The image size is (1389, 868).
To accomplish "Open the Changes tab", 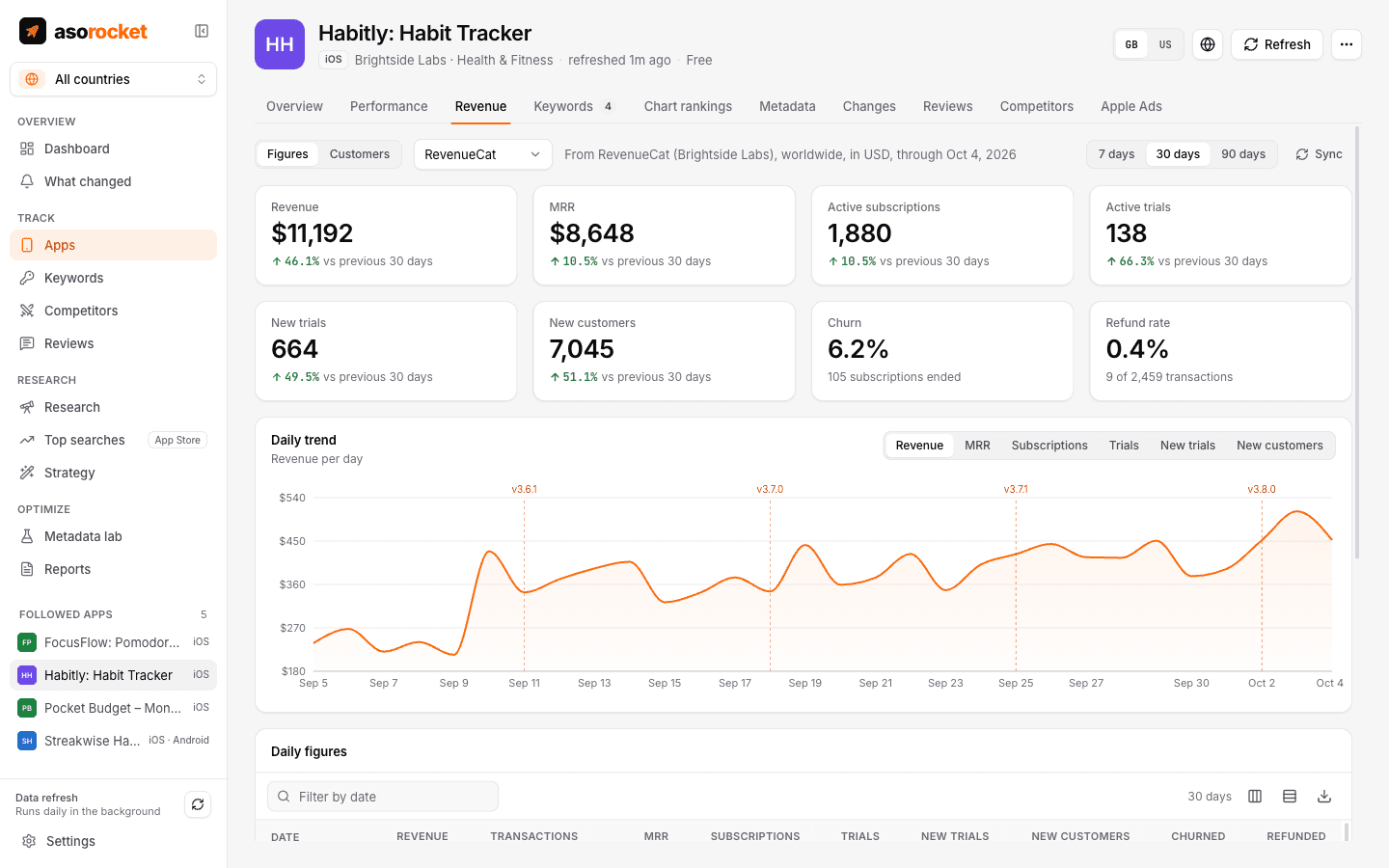I will coord(869,106).
